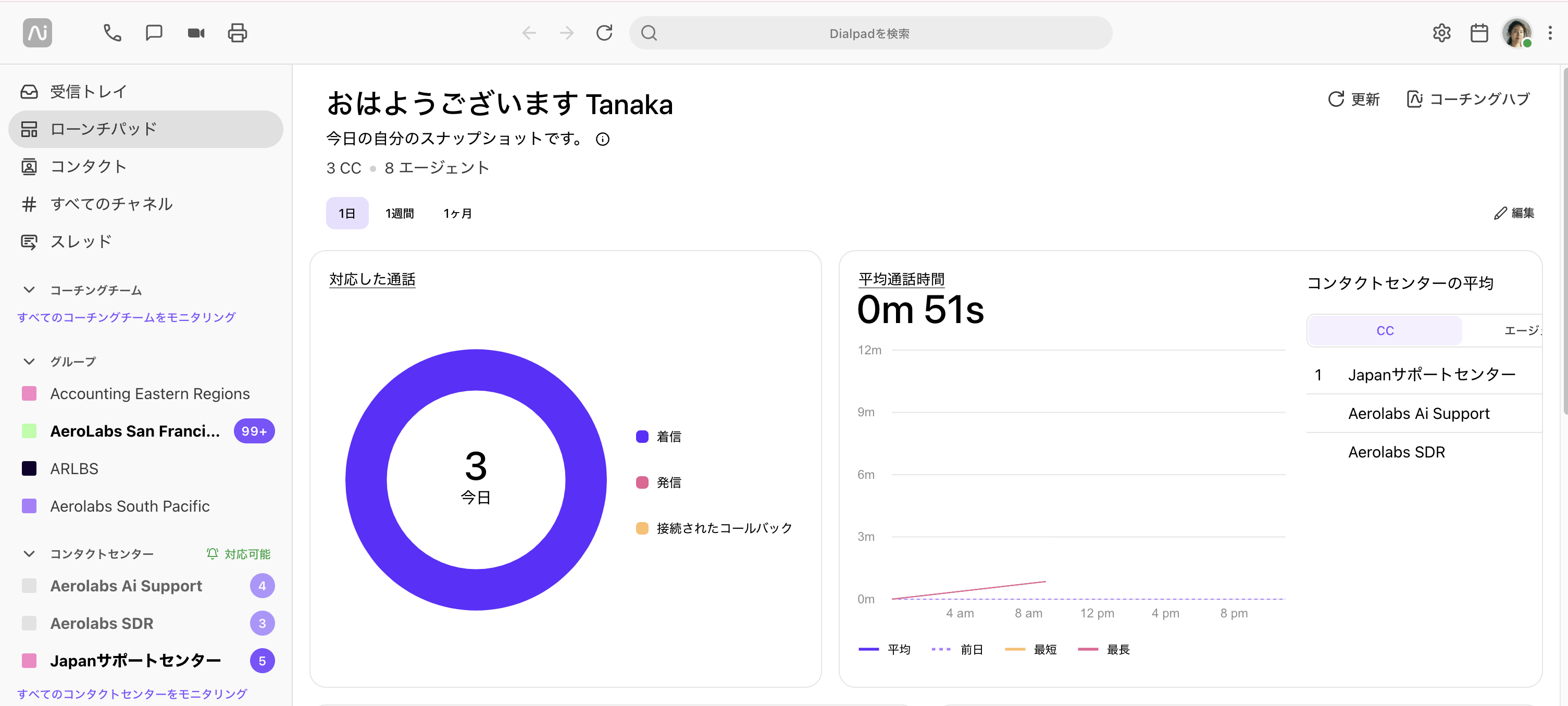The height and width of the screenshot is (706, 1568).
Task: Open 受信トレイ inbox
Action: (146, 92)
